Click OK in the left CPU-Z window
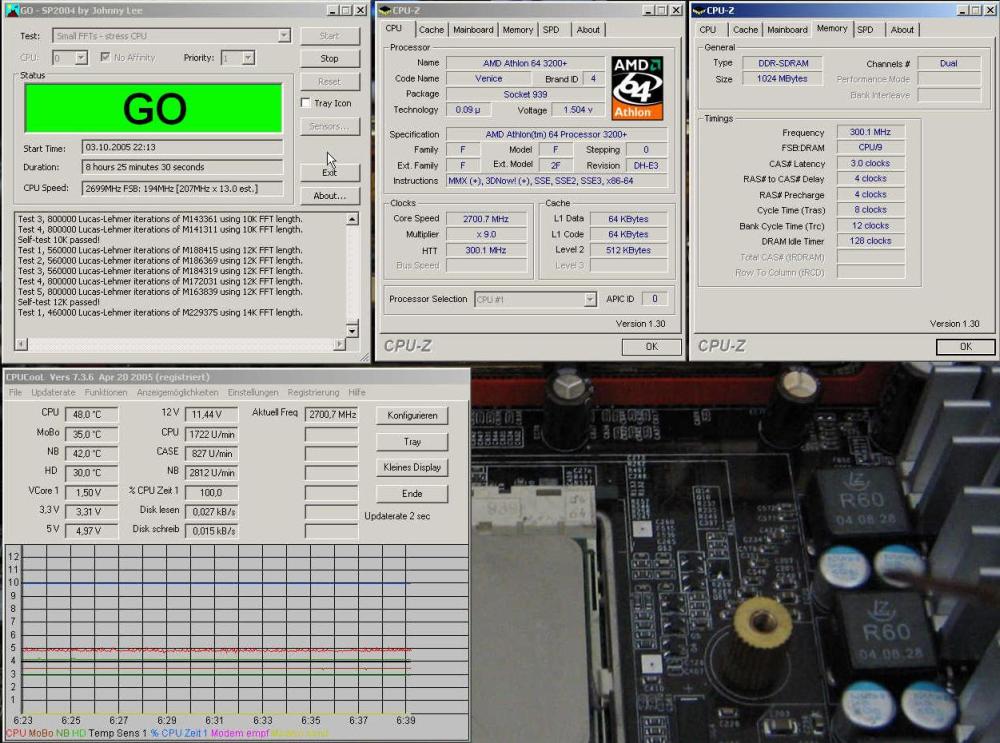Viewport: 1000px width, 743px height. pyautogui.click(x=652, y=346)
